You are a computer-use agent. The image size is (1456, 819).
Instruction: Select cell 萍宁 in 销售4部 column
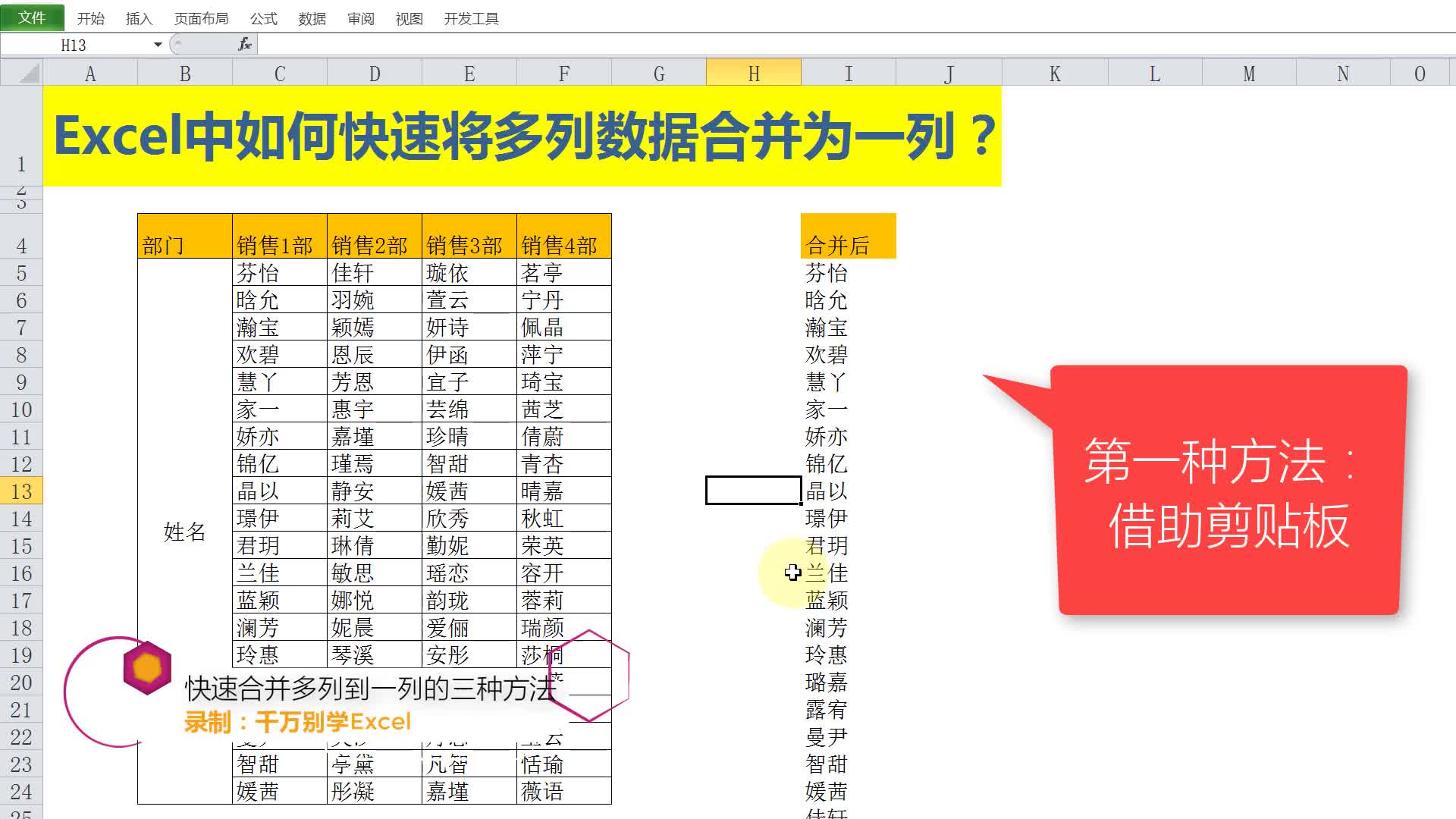(x=564, y=355)
